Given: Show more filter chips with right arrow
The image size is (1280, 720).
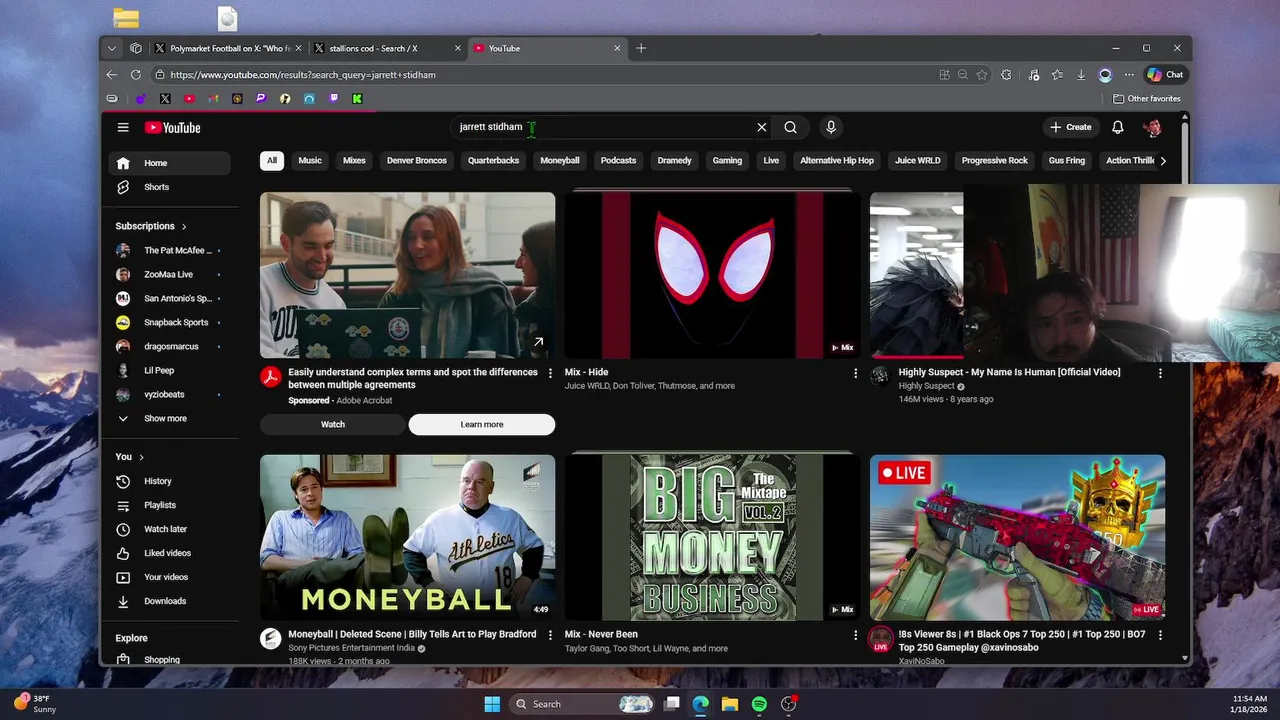Looking at the screenshot, I should [x=1162, y=160].
